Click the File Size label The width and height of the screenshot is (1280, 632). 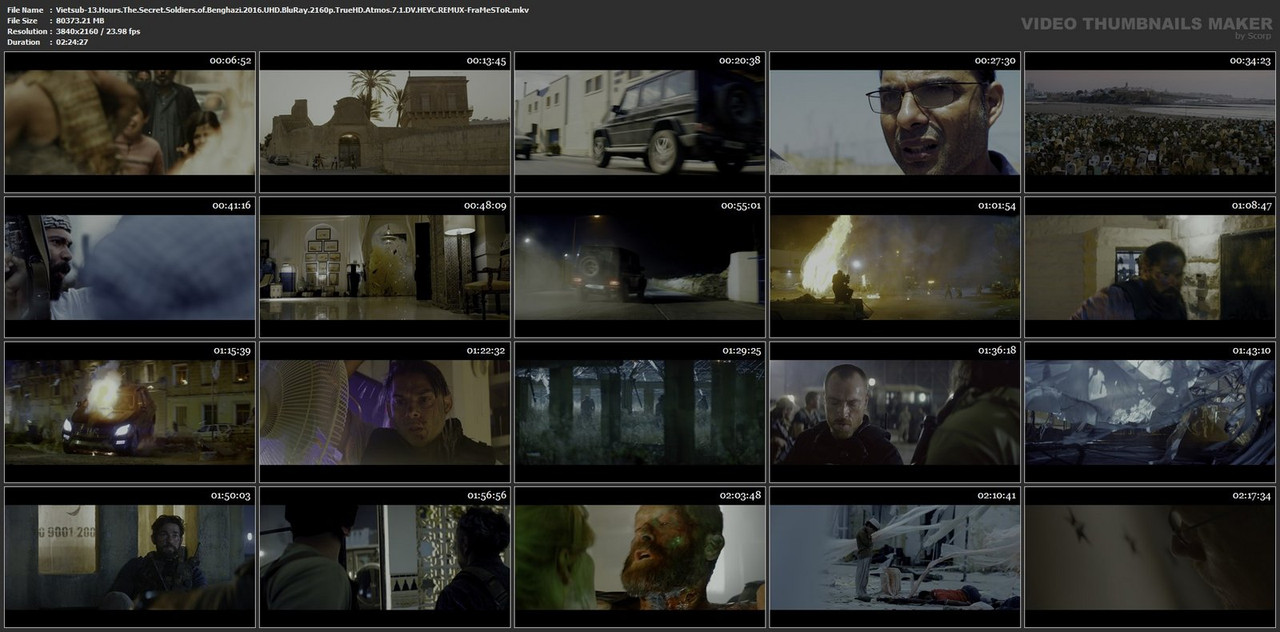point(22,21)
